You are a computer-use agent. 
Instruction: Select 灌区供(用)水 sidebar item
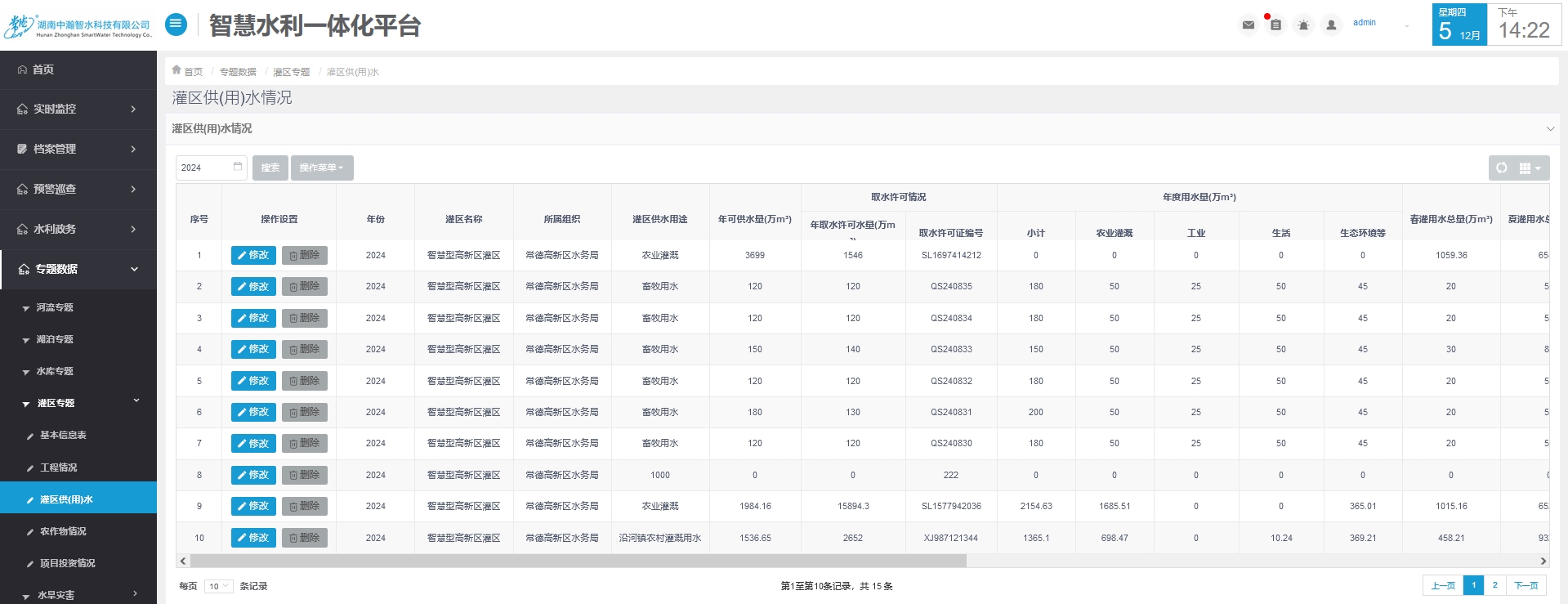78,499
